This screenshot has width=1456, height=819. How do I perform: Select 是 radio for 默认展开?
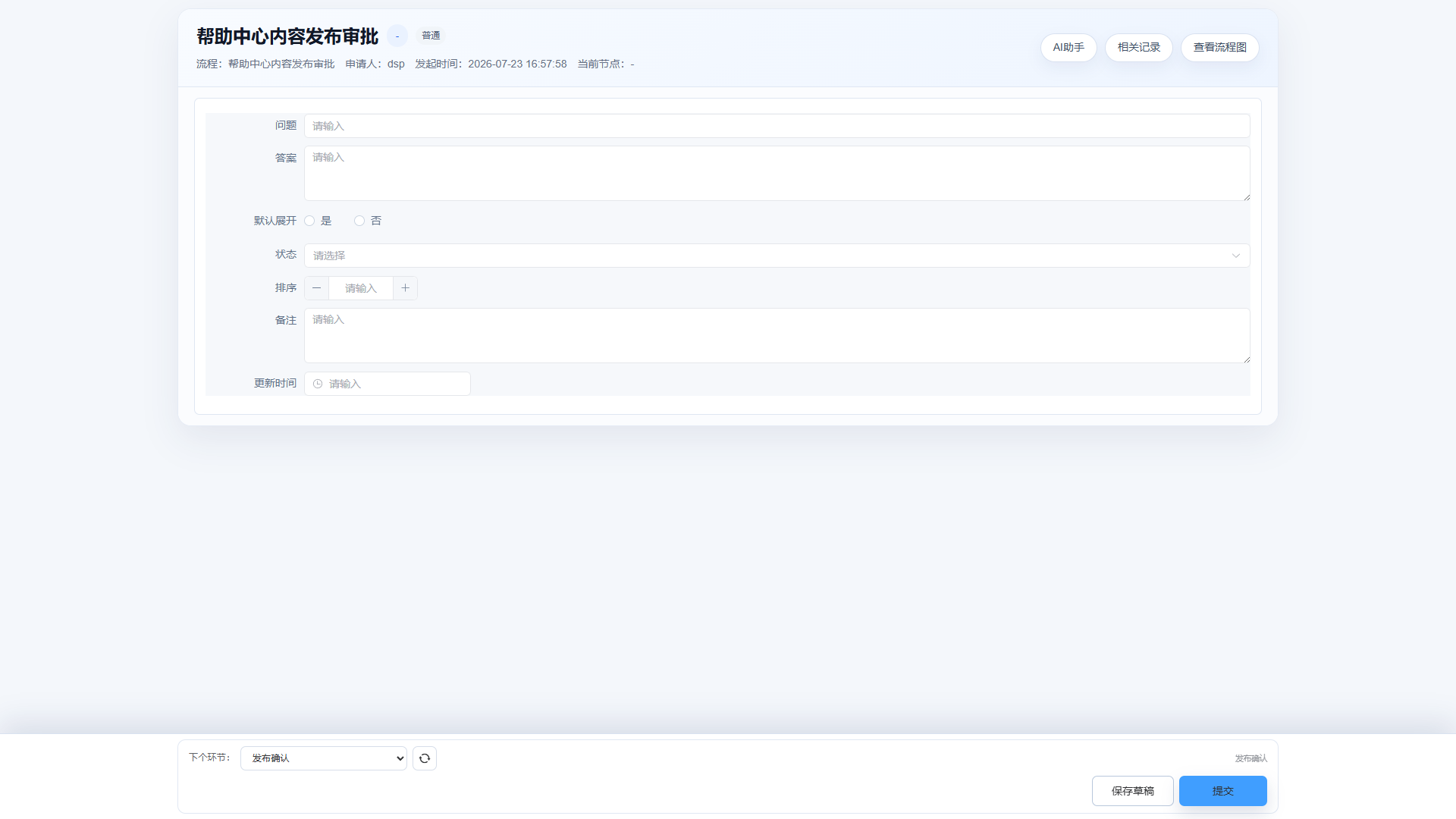(309, 221)
